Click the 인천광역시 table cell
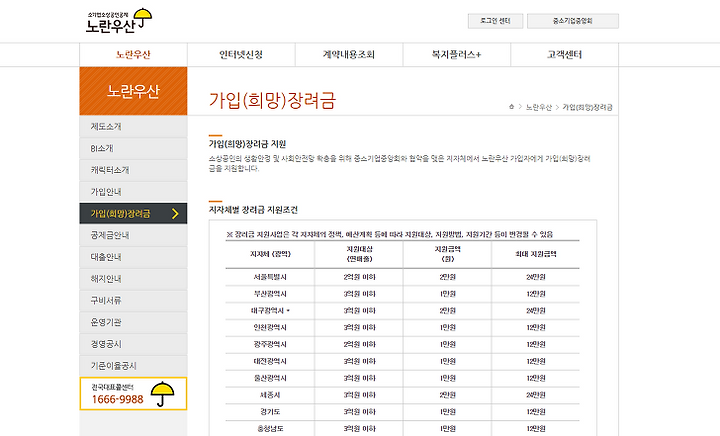The width and height of the screenshot is (720, 436). click(270, 328)
